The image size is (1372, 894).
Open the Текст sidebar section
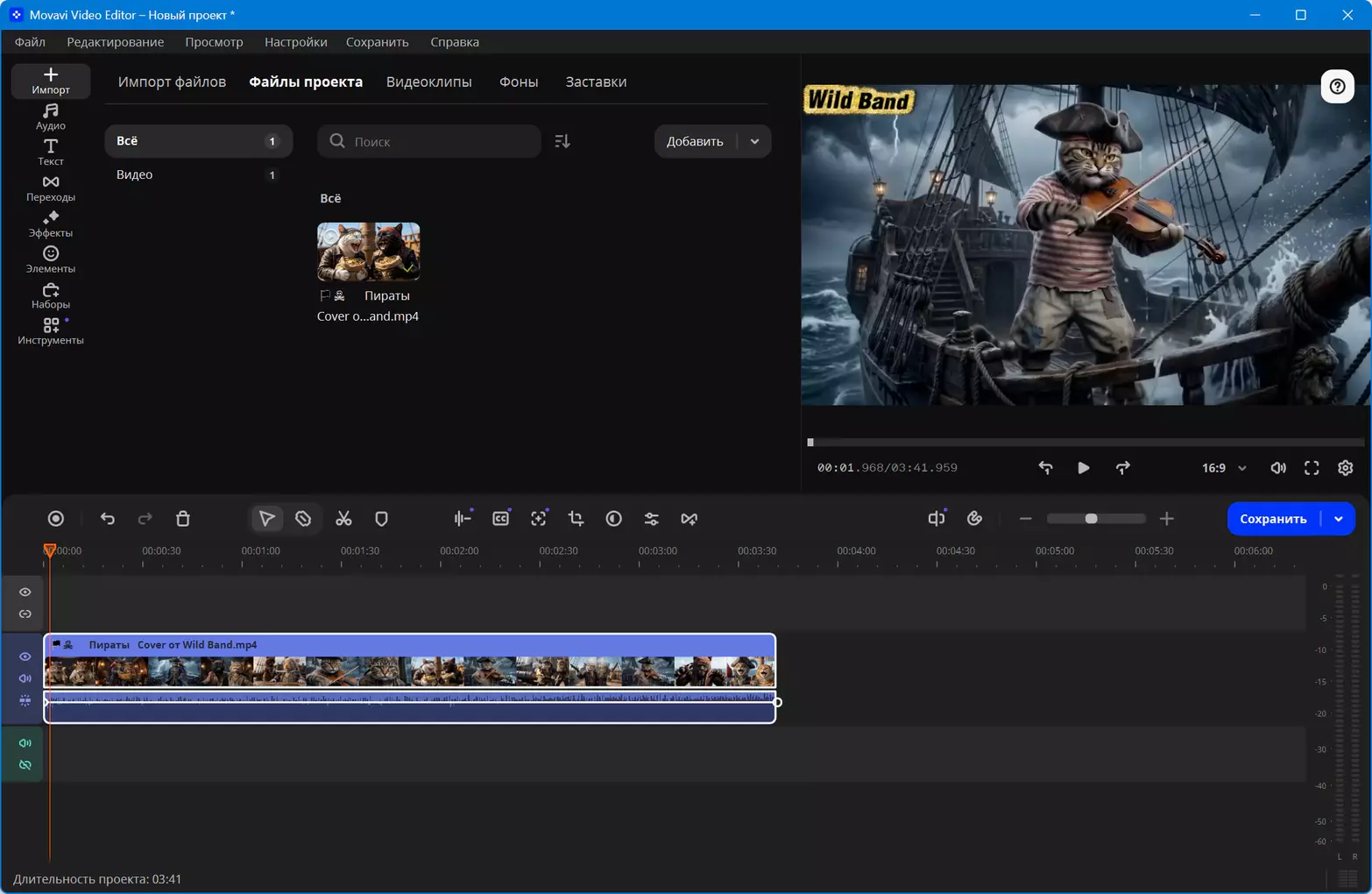coord(51,153)
